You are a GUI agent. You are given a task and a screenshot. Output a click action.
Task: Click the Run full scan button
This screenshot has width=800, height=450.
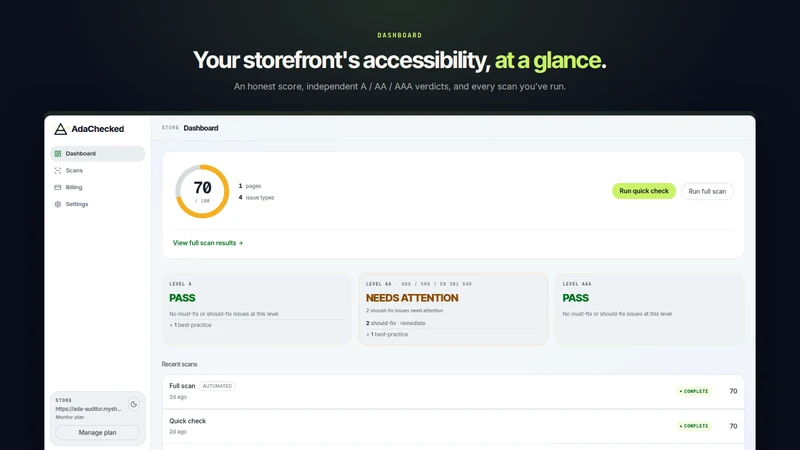pos(707,191)
